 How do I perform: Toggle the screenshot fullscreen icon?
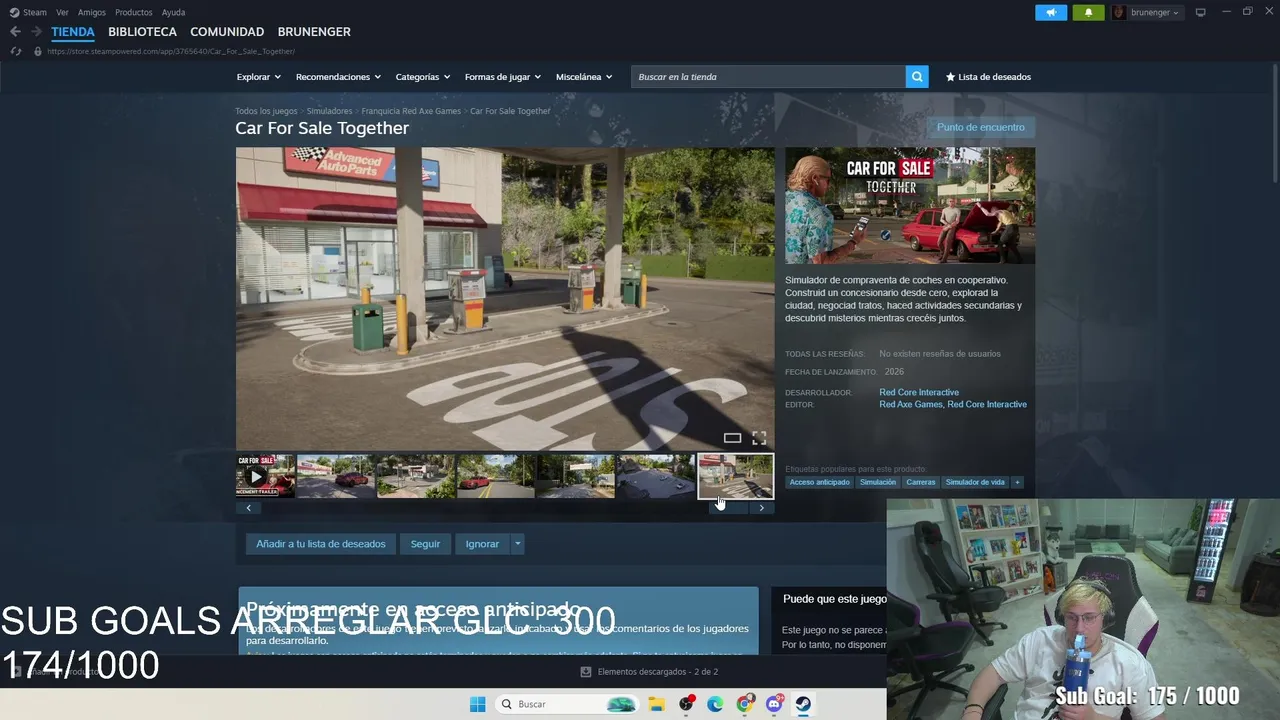(x=759, y=438)
